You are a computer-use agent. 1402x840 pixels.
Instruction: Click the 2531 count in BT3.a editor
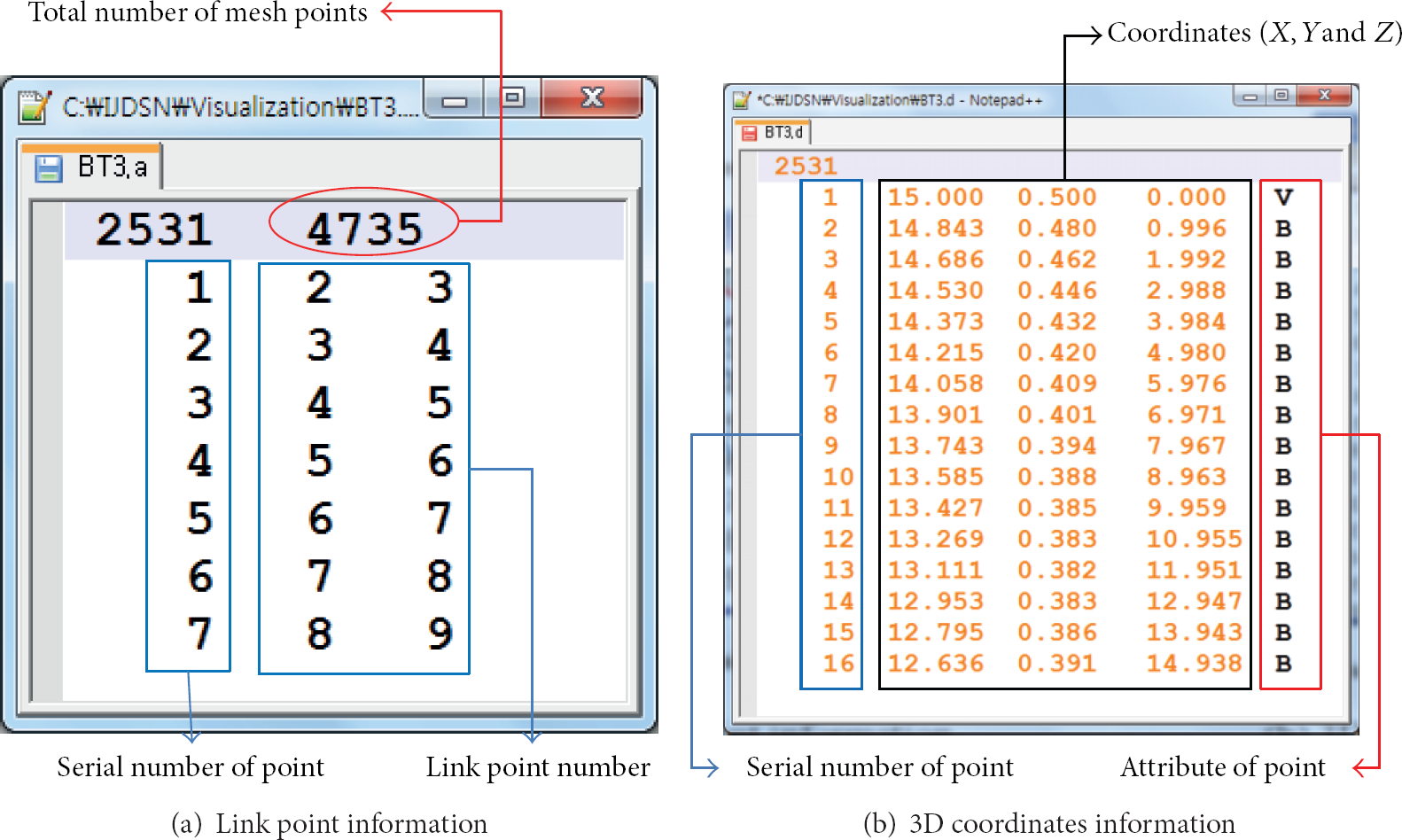point(154,229)
